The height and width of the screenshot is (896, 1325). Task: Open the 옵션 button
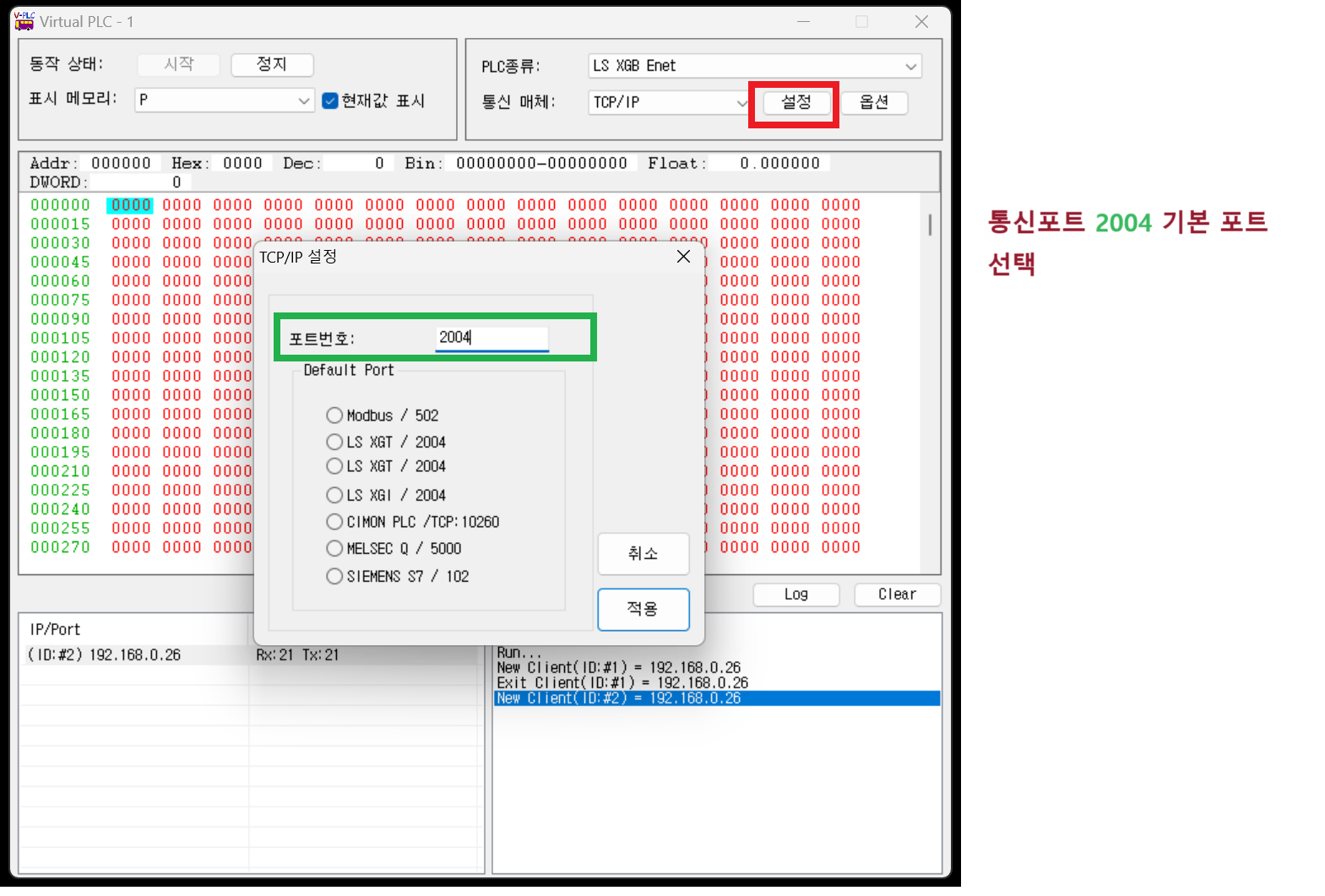click(x=874, y=103)
